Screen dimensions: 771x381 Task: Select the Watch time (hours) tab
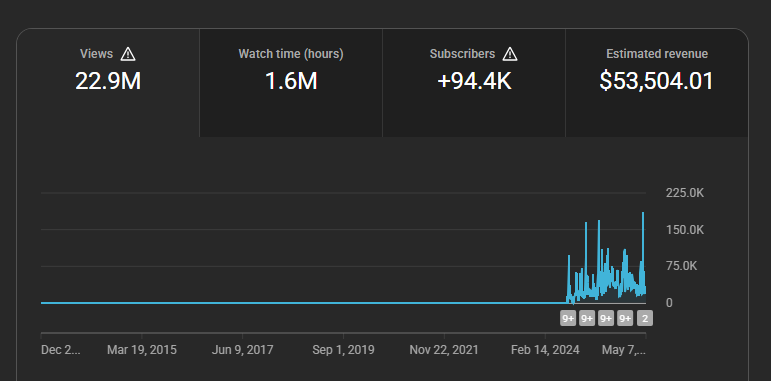pyautogui.click(x=291, y=83)
